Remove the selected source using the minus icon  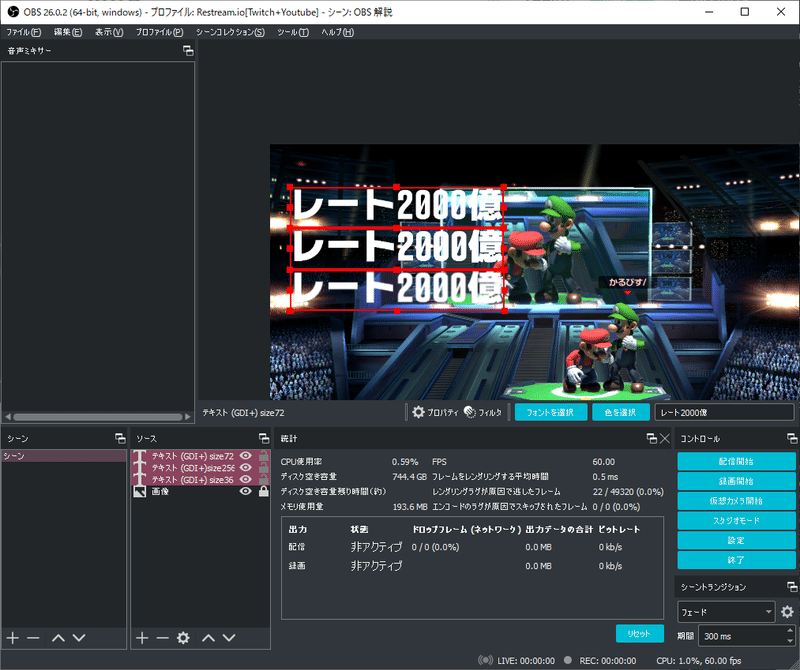click(163, 638)
